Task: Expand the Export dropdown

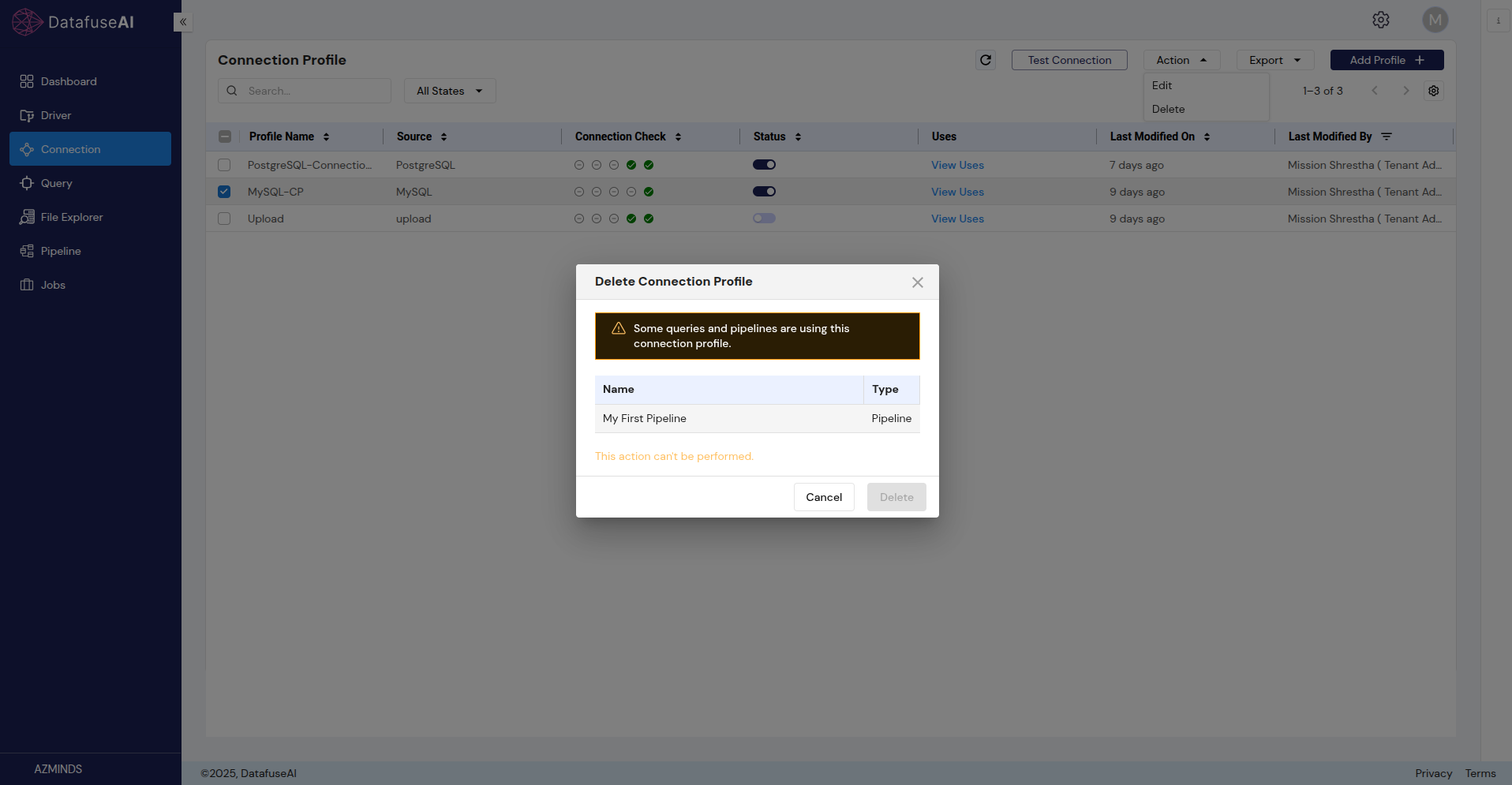Action: [x=1273, y=60]
